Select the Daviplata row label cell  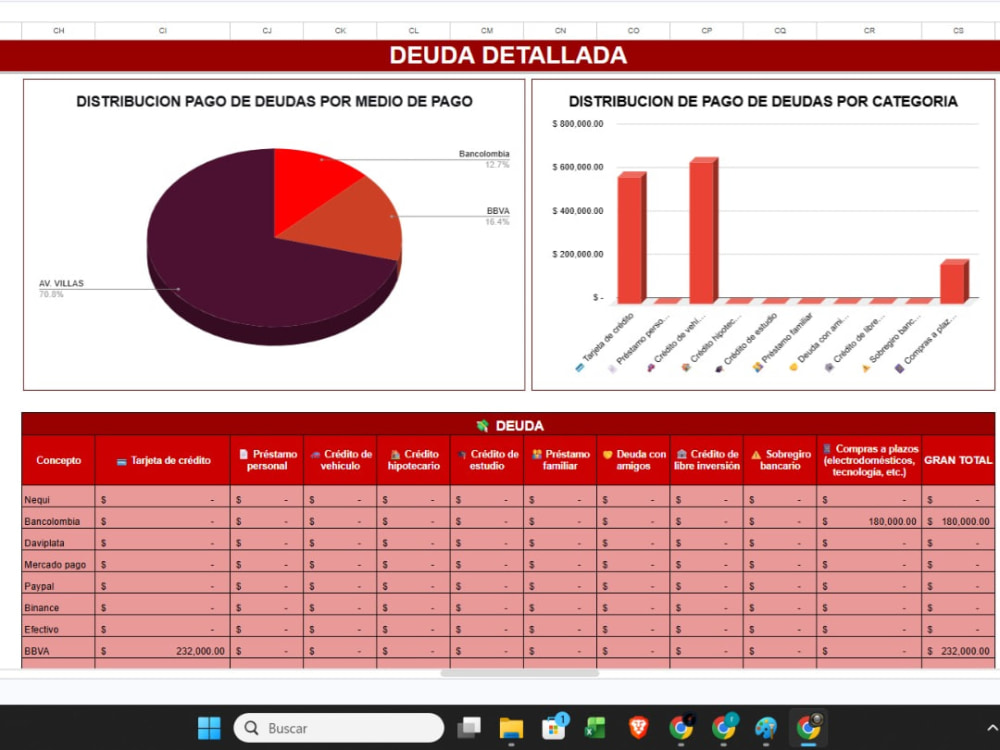(x=58, y=540)
